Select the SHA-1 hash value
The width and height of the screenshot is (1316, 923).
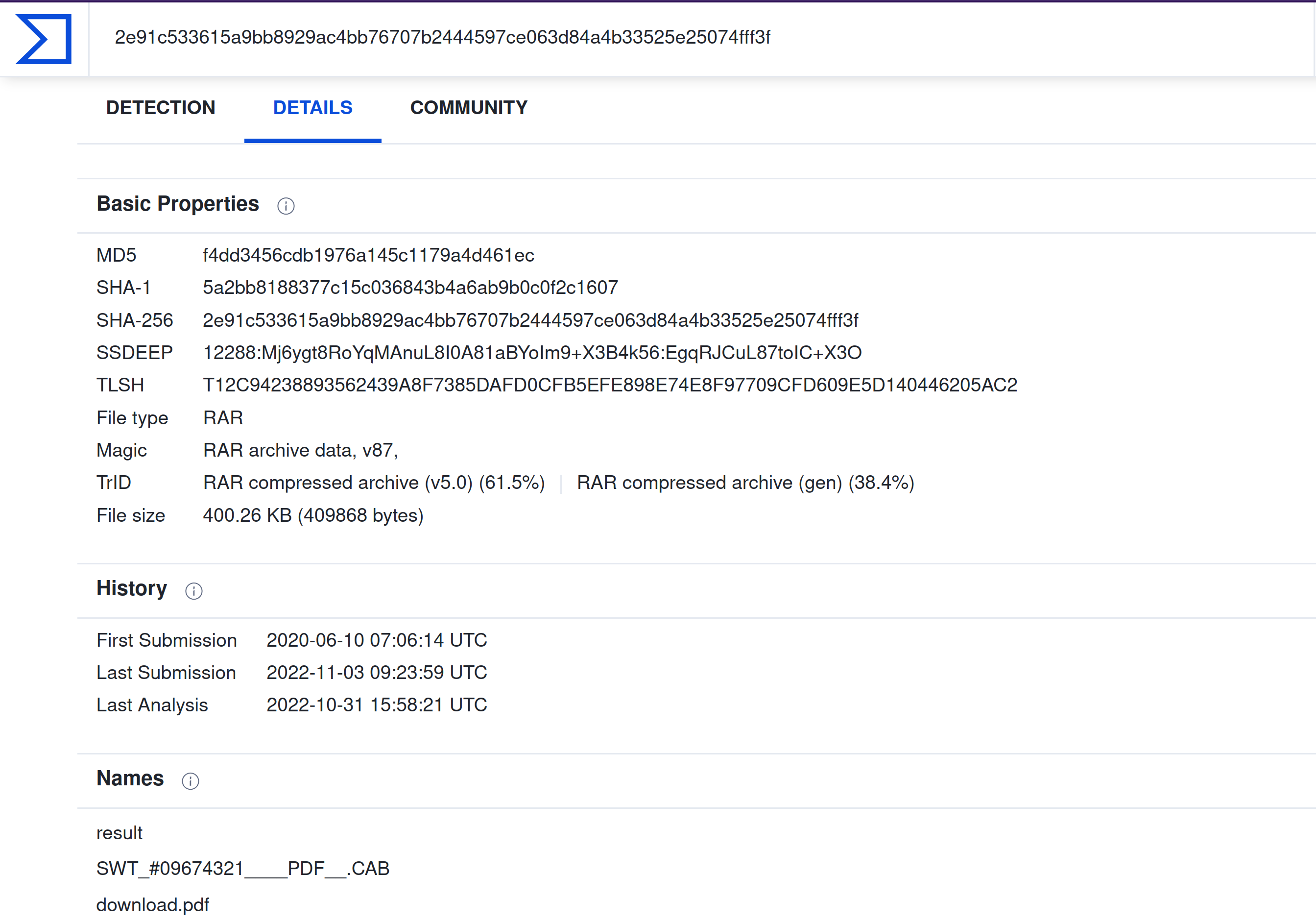410,287
